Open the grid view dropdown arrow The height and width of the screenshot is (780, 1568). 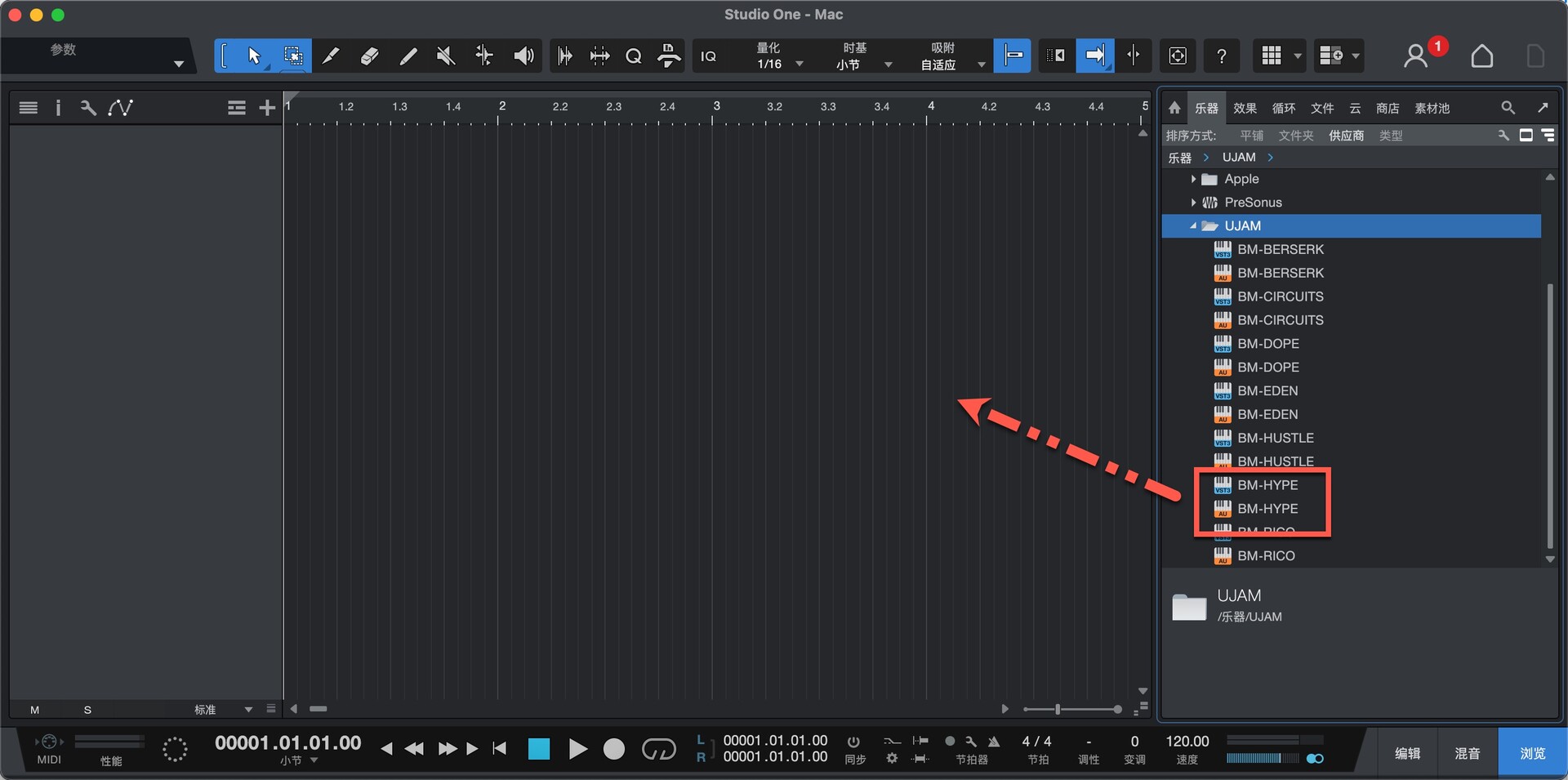1298,56
